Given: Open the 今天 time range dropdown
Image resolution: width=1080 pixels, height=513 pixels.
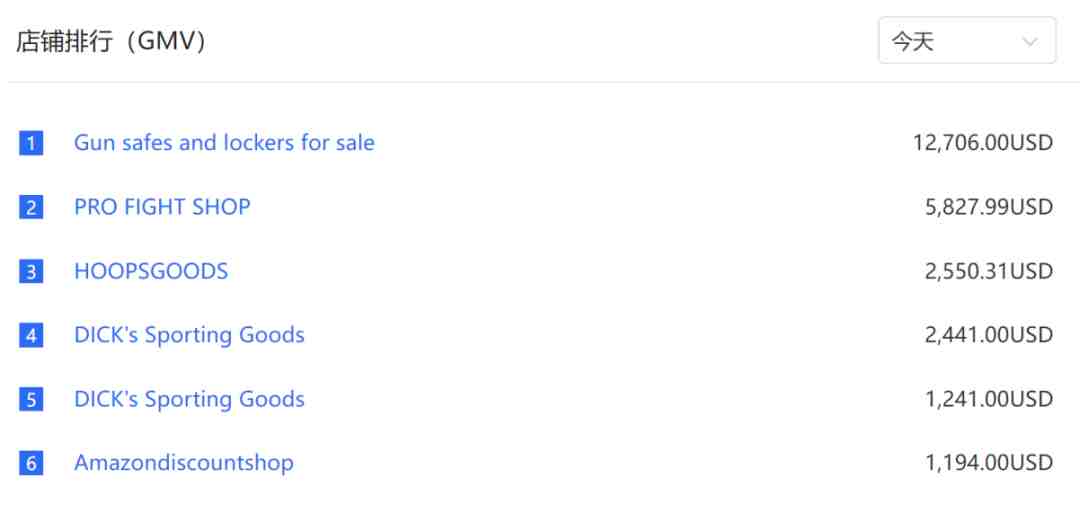Looking at the screenshot, I should pos(966,41).
